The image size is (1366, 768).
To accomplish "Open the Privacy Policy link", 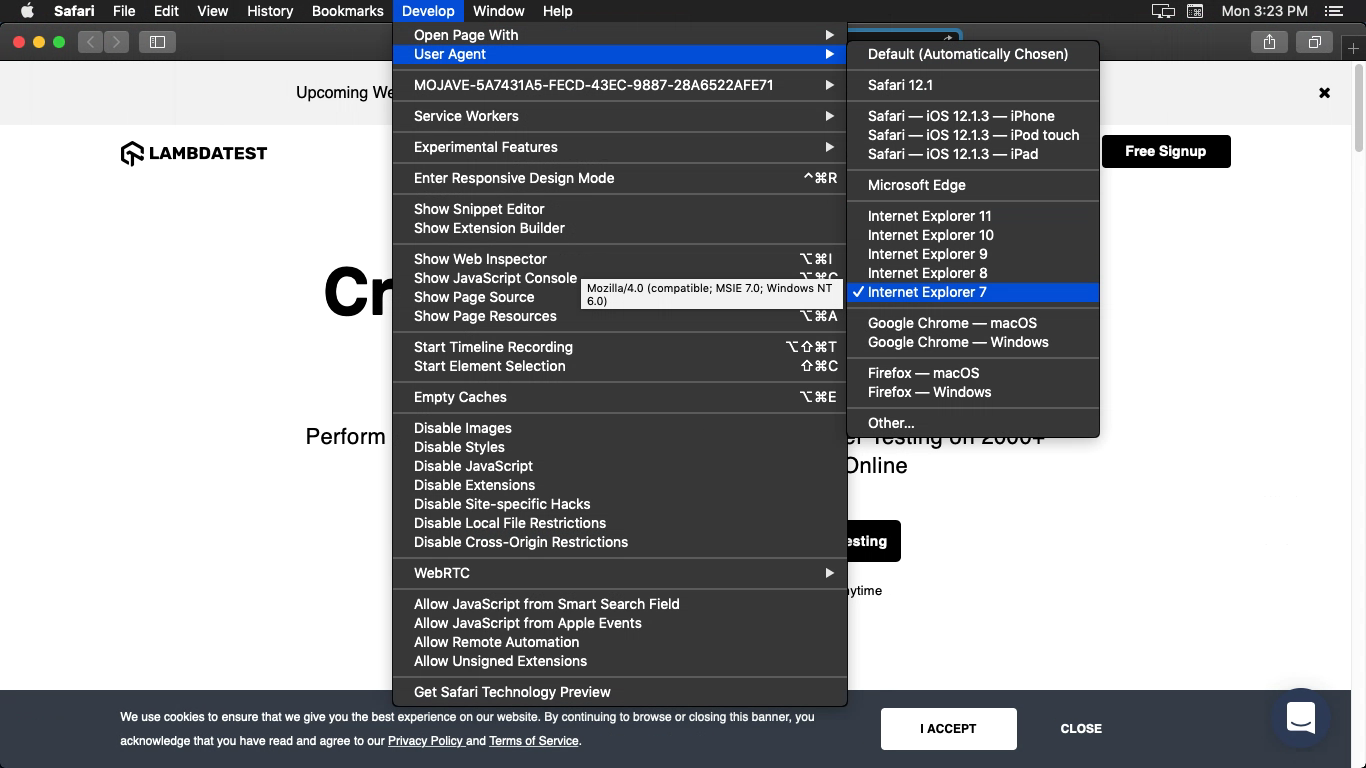I will tap(425, 741).
